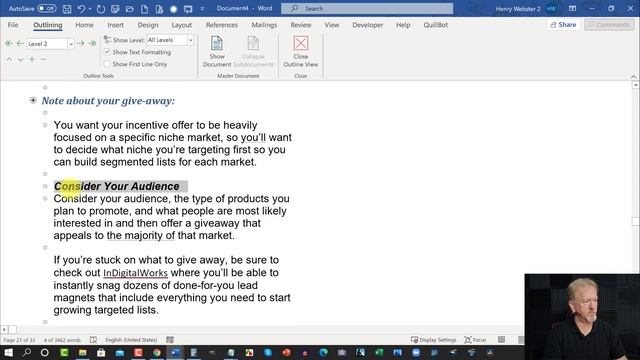Open the Design tab

(x=148, y=25)
